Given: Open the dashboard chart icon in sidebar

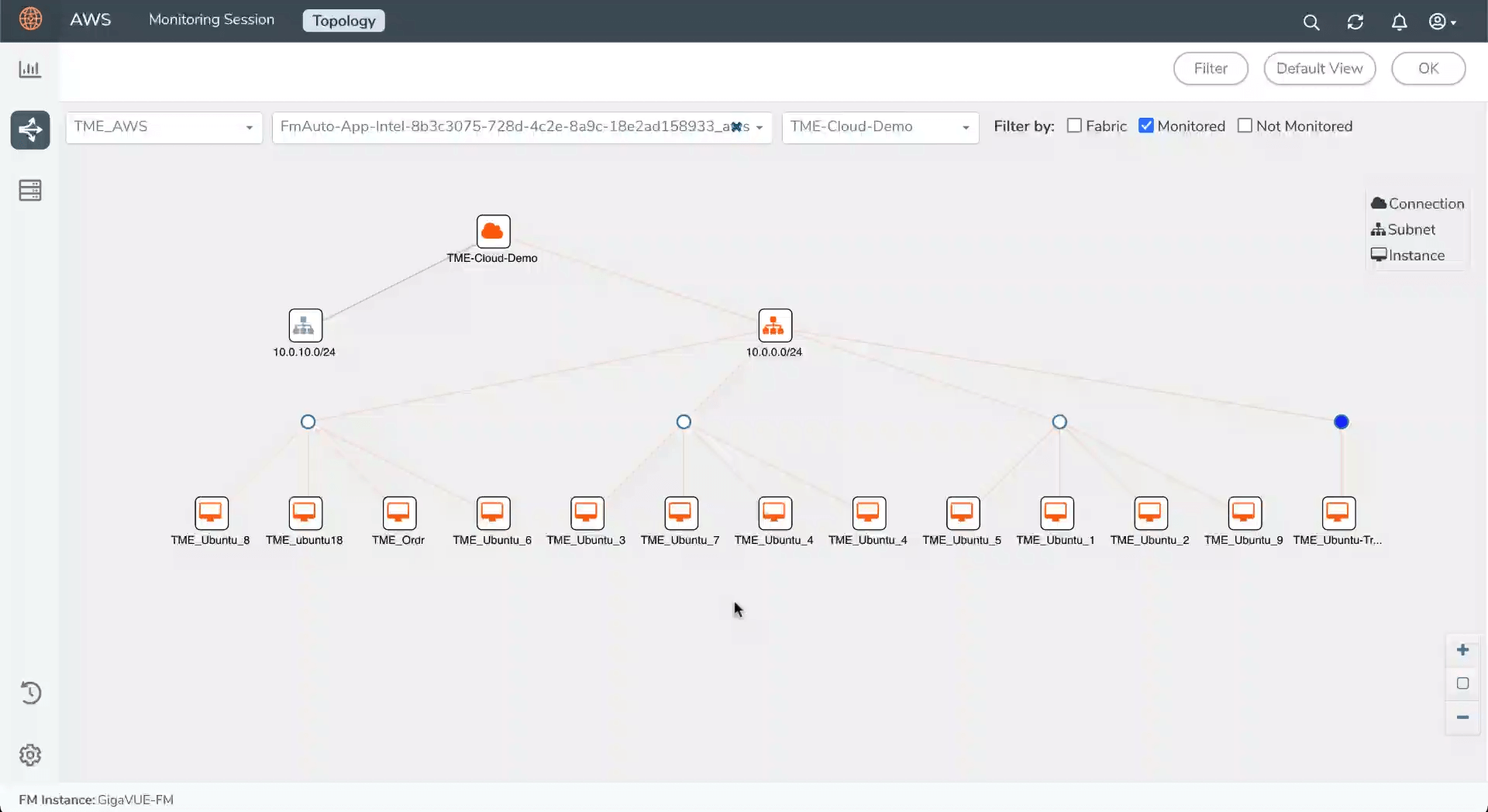Looking at the screenshot, I should [x=29, y=70].
